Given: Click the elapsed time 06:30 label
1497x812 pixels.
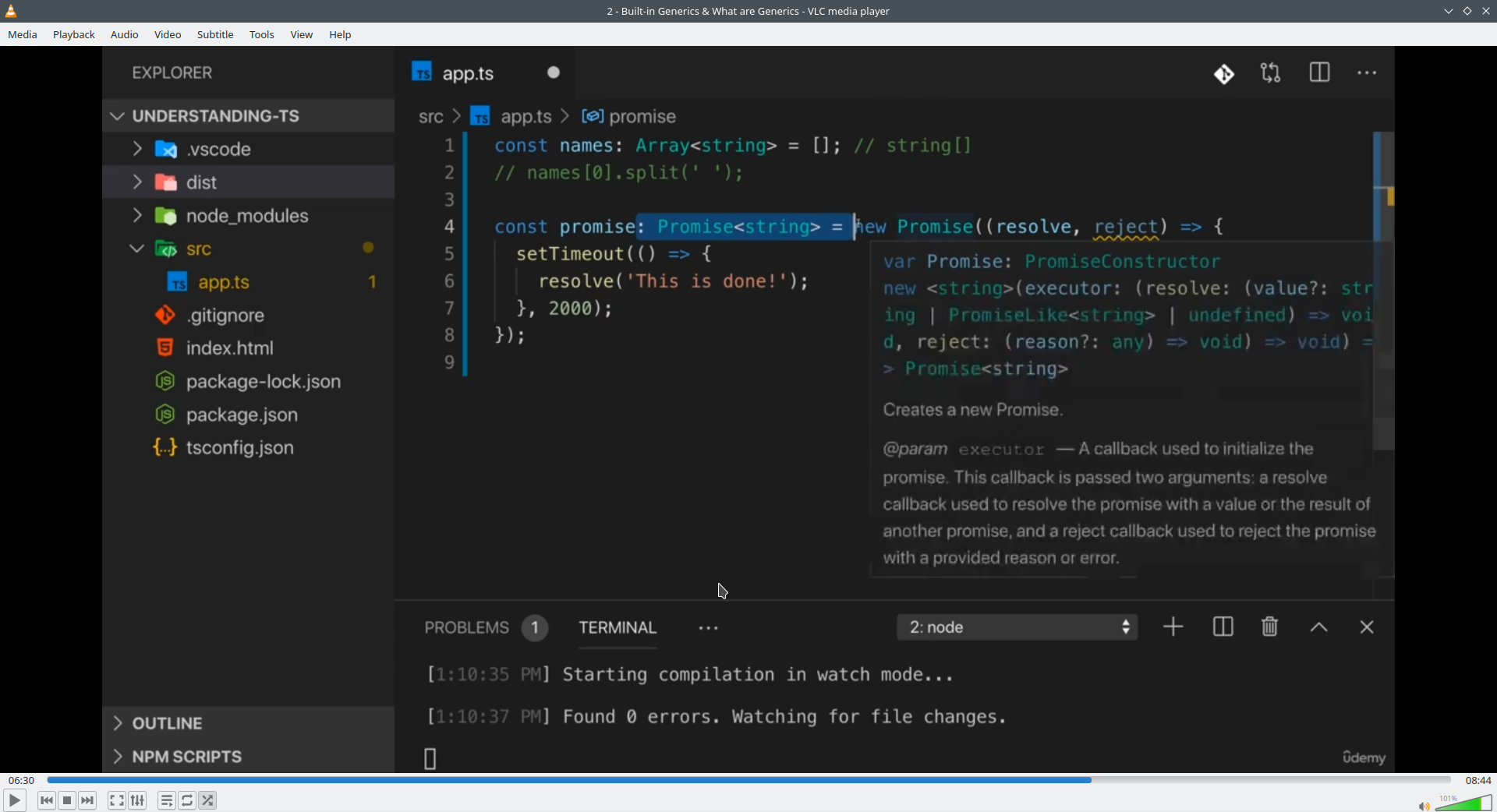Looking at the screenshot, I should click(x=22, y=780).
